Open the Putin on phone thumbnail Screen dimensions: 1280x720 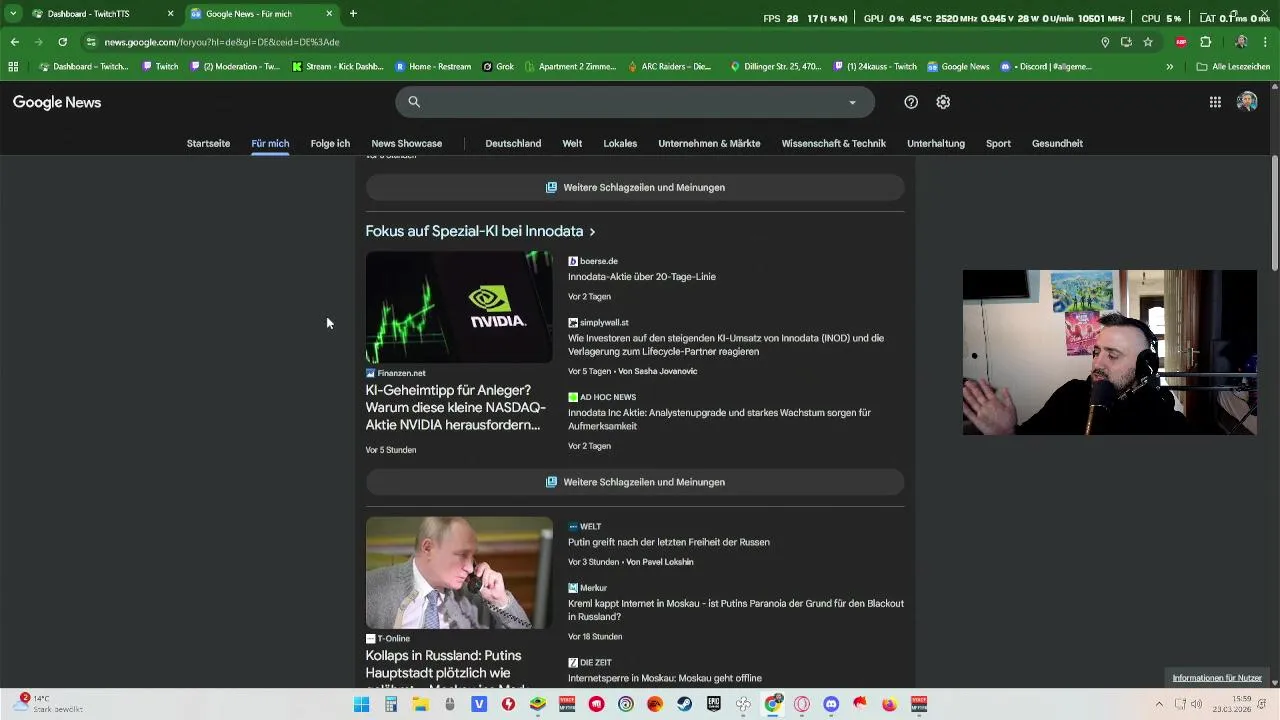click(x=459, y=572)
